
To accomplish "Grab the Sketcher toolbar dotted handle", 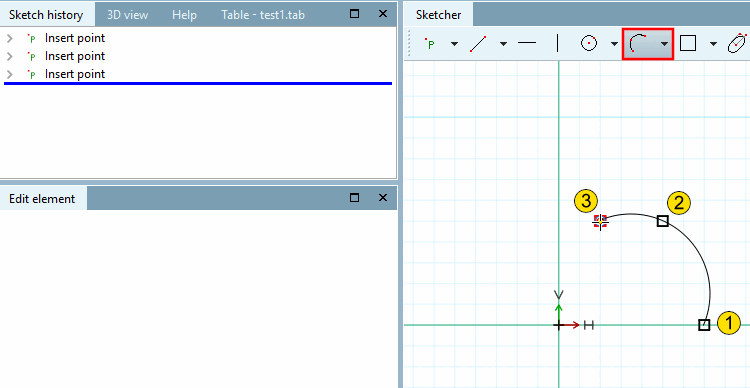I will pos(410,44).
